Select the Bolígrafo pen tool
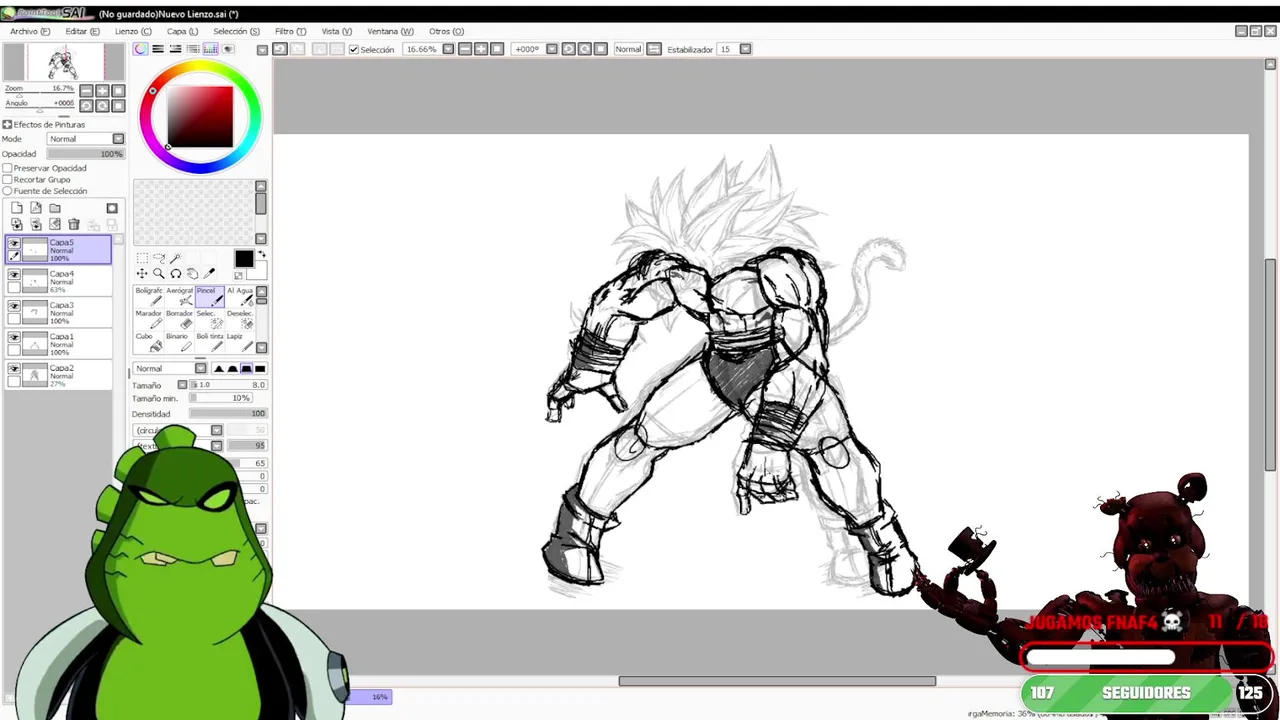This screenshot has height=720, width=1280. pos(147,296)
